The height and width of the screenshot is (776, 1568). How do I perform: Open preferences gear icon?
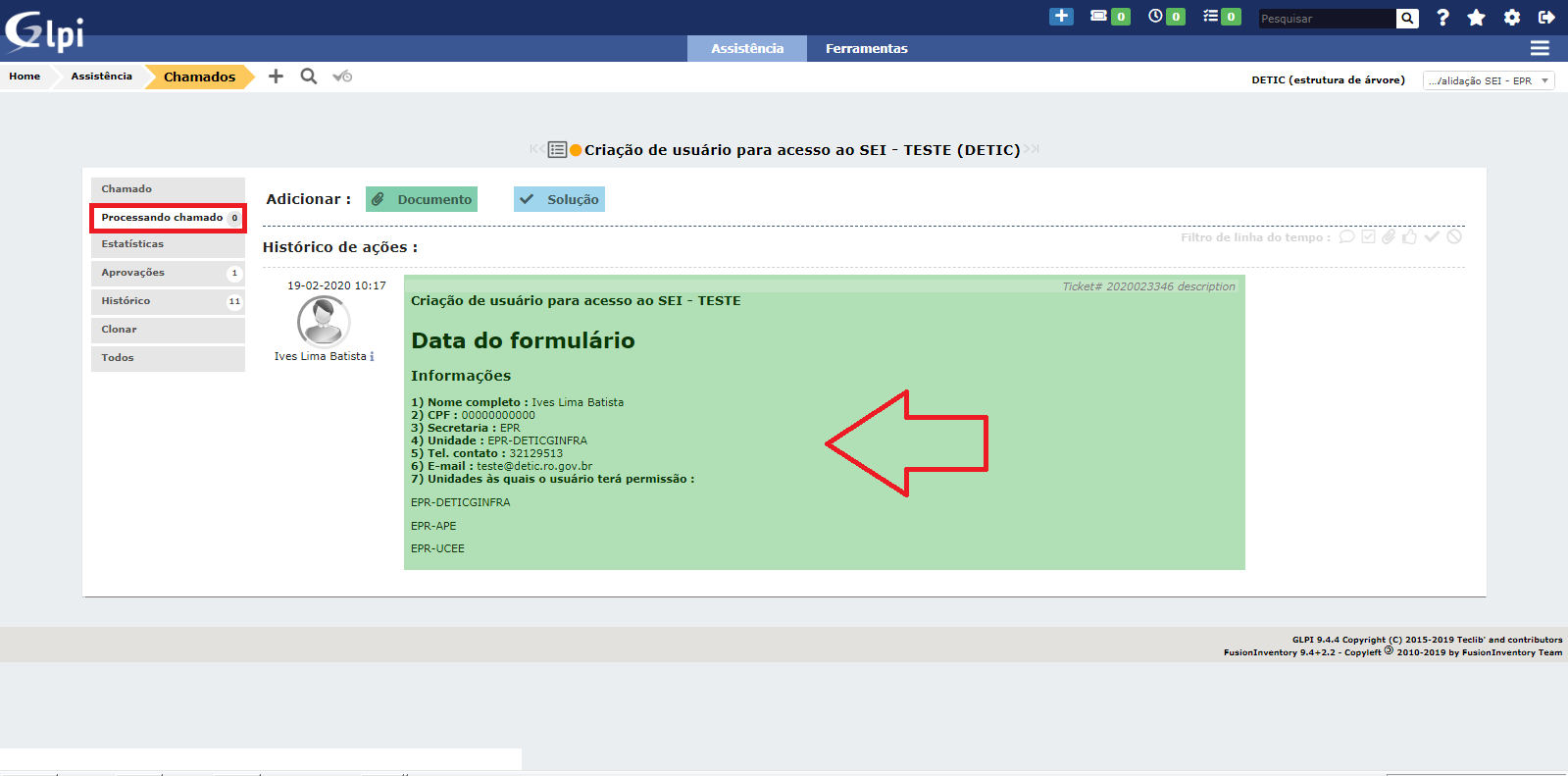(1512, 18)
